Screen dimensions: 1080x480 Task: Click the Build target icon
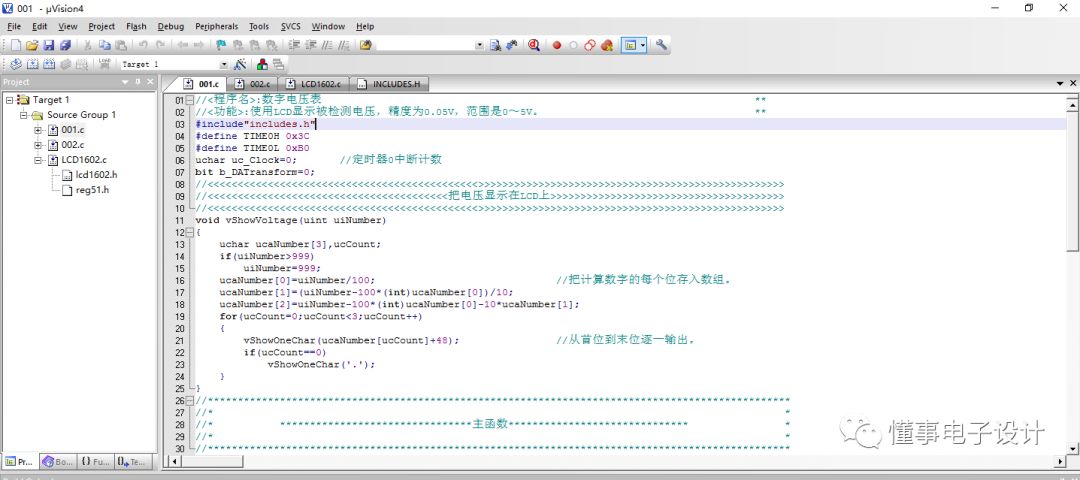tap(32, 64)
